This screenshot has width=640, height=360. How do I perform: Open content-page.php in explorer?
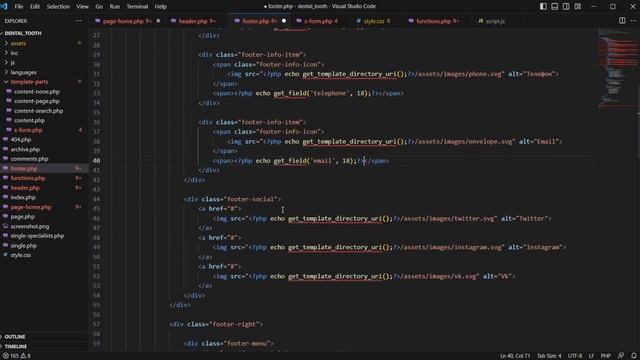44,101
